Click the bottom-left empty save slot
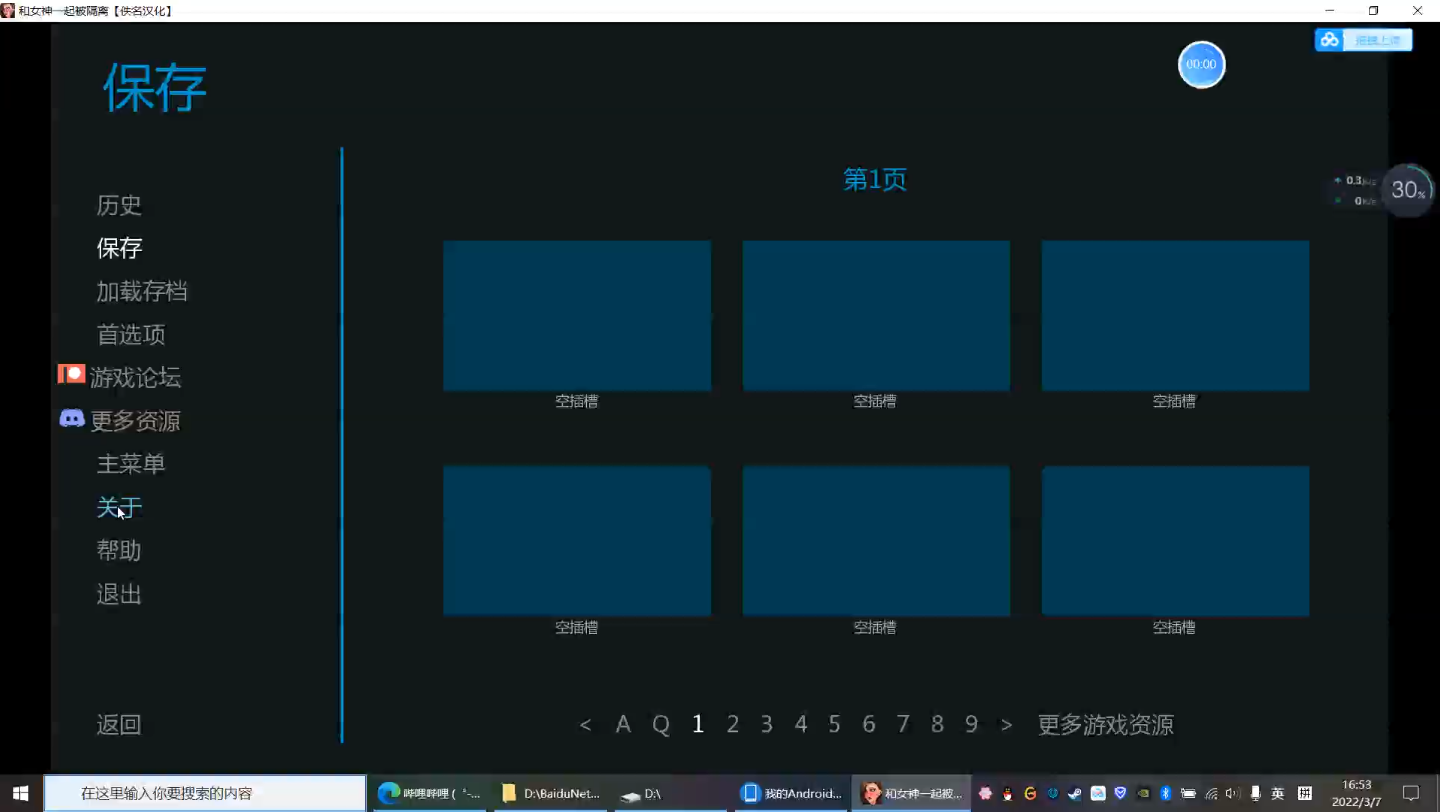Screen dimensions: 1440x812 tap(577, 541)
